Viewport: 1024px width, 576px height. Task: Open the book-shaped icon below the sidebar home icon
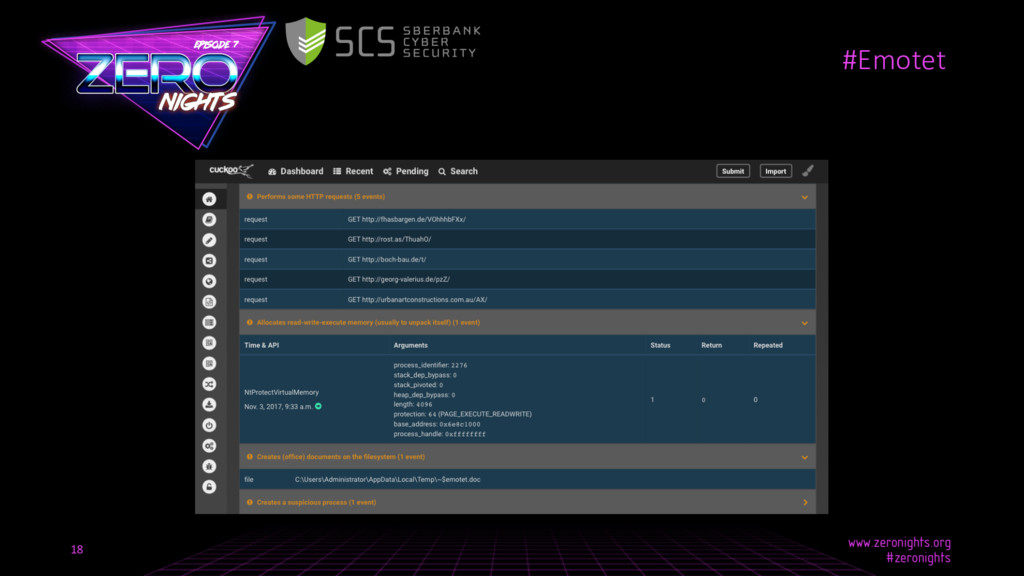pyautogui.click(x=209, y=219)
